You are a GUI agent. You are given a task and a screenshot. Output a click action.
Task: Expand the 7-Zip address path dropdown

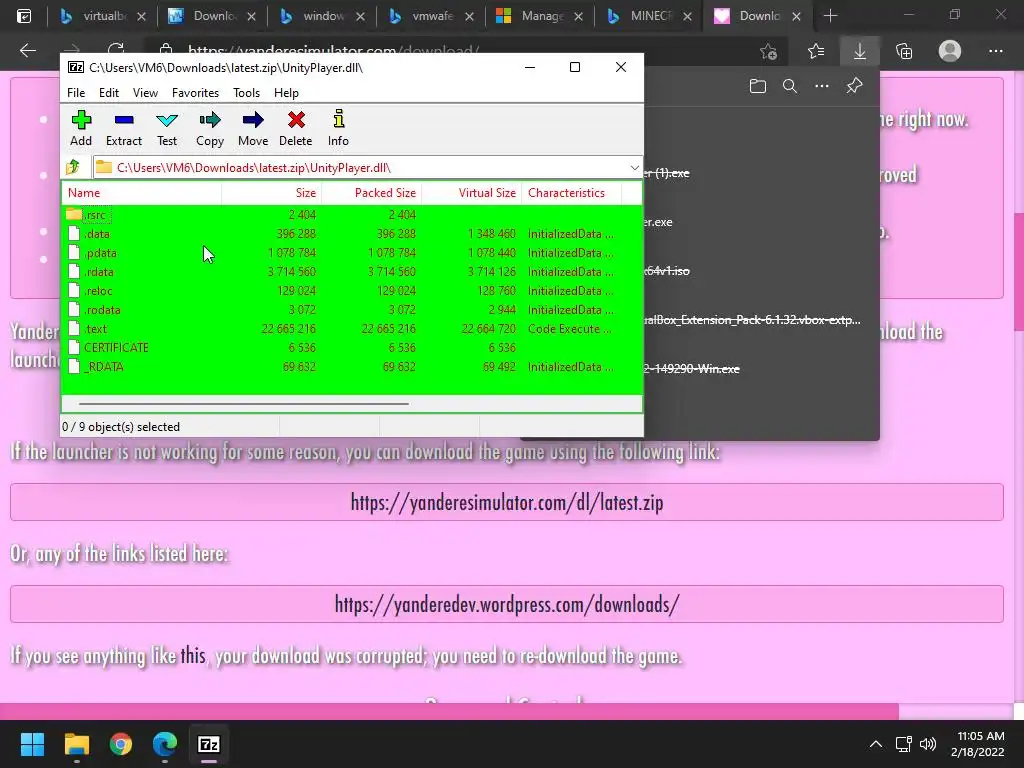pyautogui.click(x=634, y=168)
